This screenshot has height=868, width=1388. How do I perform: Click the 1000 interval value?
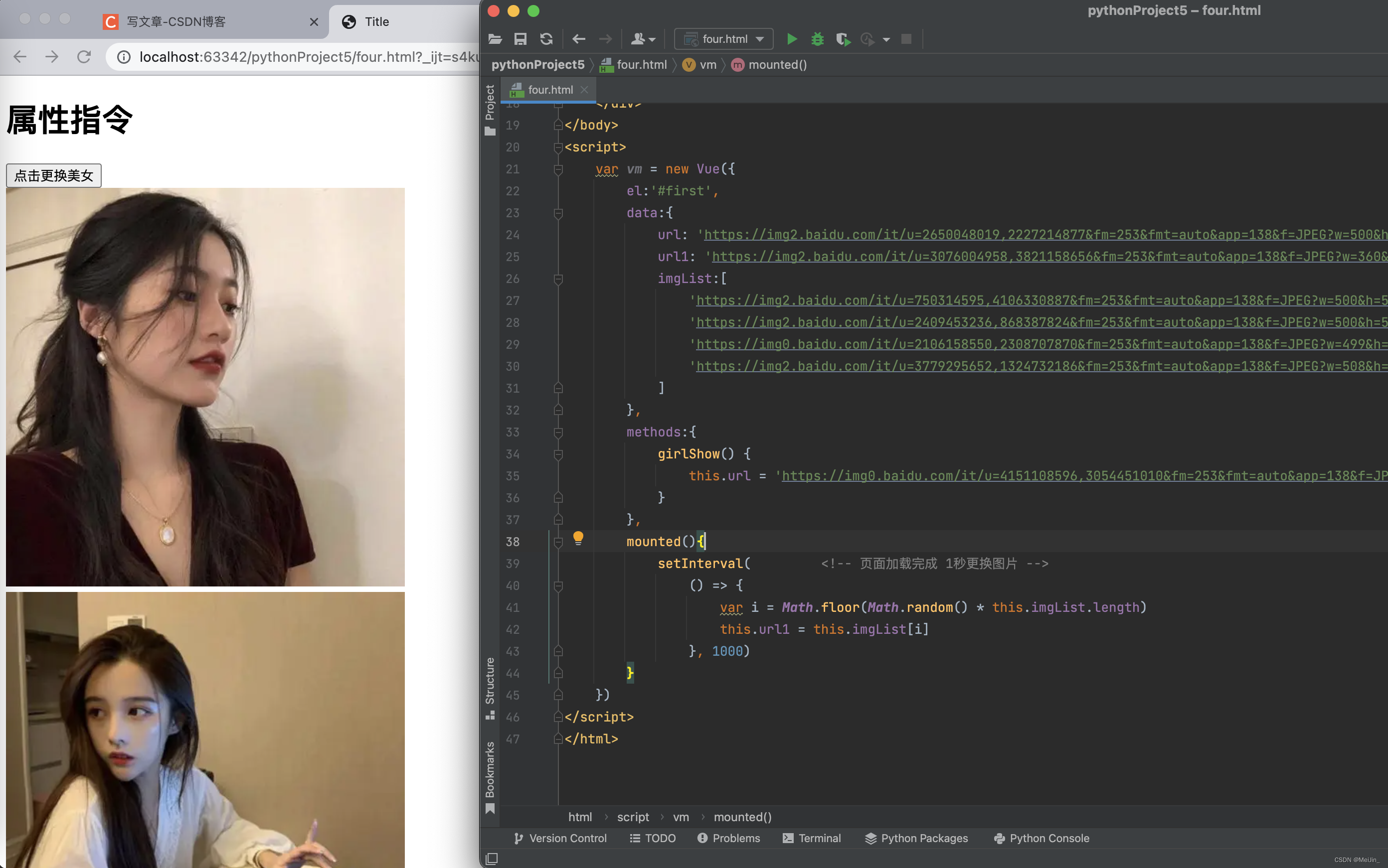(726, 650)
